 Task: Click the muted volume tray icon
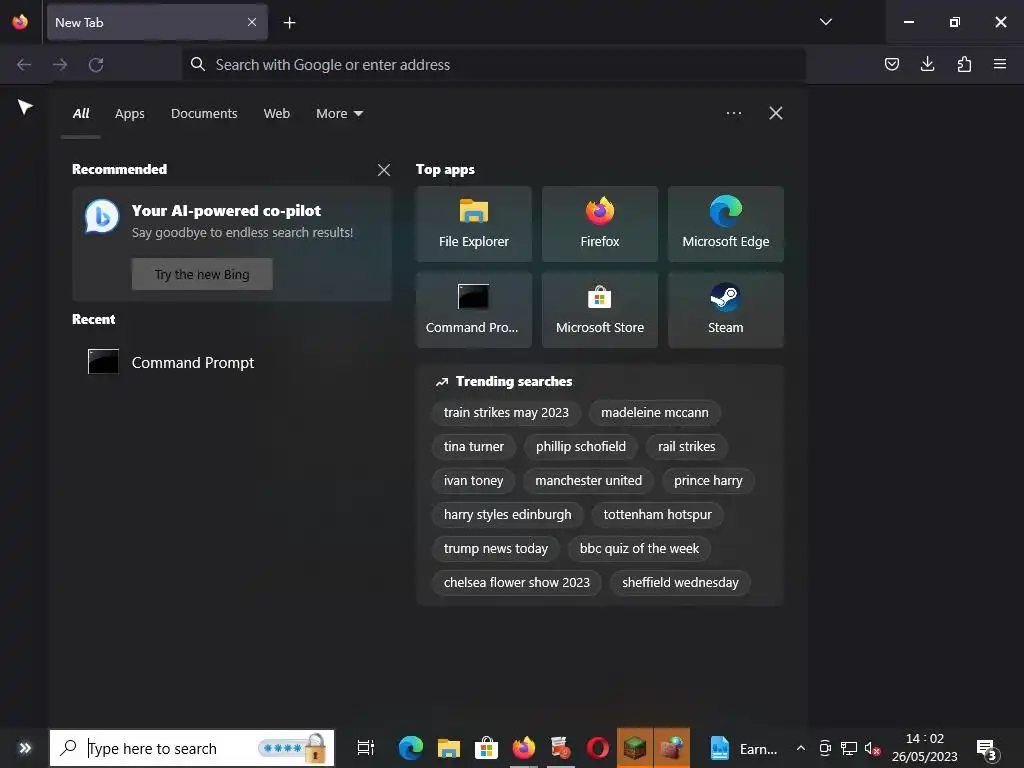[872, 748]
